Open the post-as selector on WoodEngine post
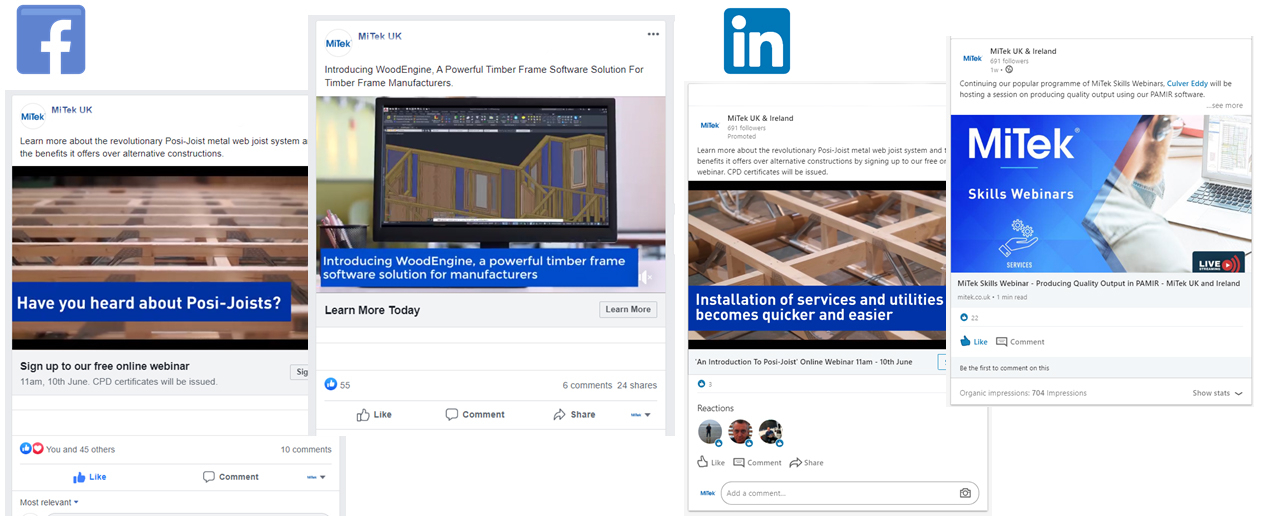 (x=641, y=414)
